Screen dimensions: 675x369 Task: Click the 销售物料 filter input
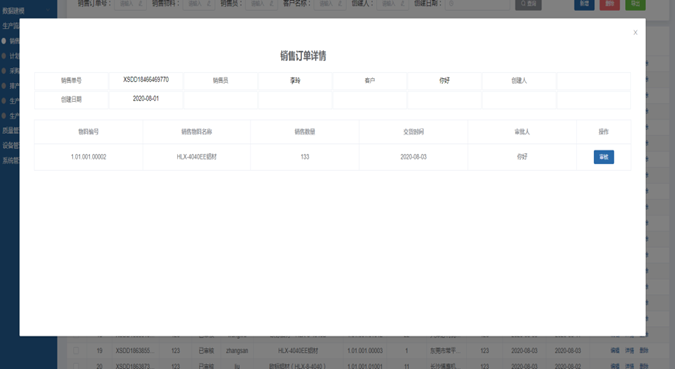pyautogui.click(x=199, y=3)
